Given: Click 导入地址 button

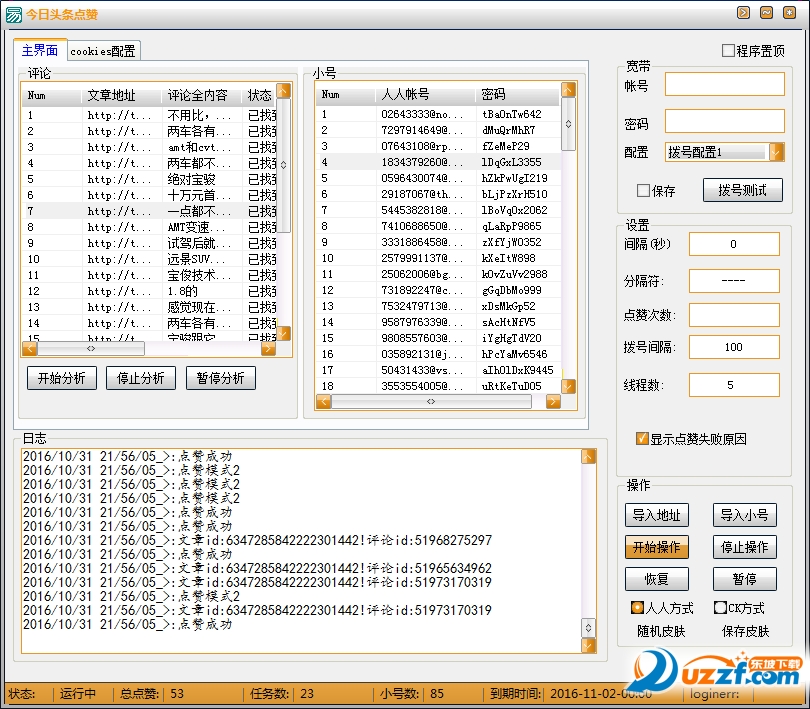Looking at the screenshot, I should [x=657, y=515].
